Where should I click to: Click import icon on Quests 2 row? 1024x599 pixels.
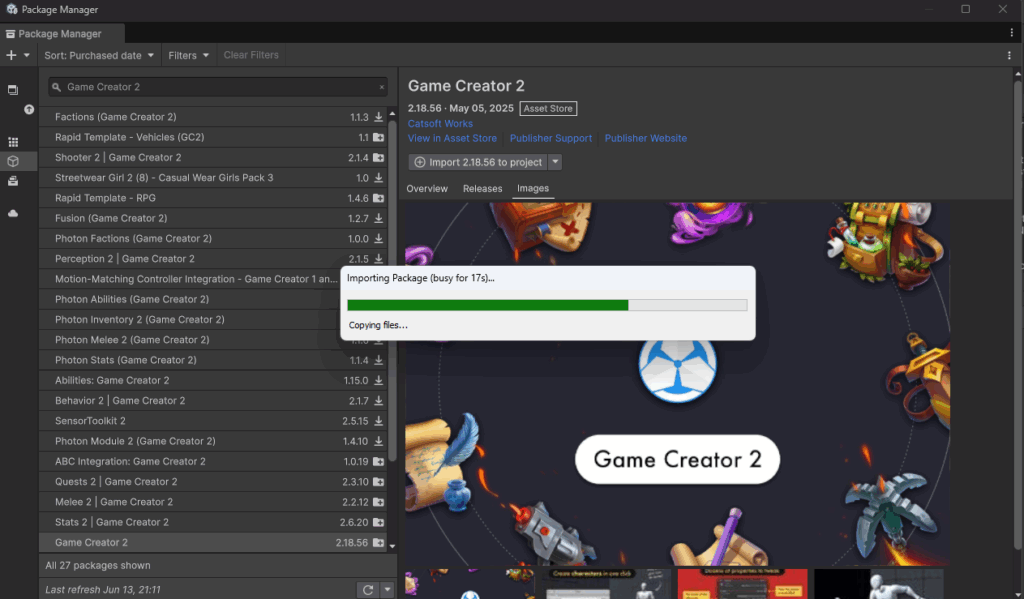pyautogui.click(x=378, y=481)
